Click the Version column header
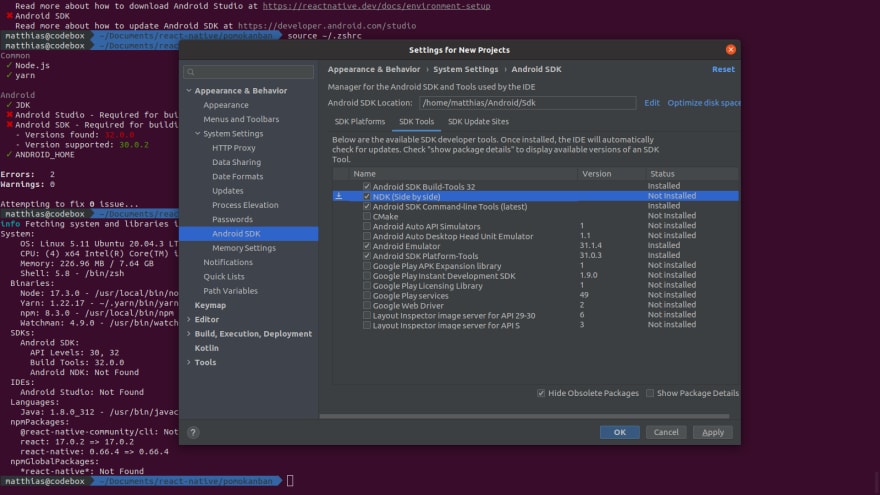The height and width of the screenshot is (495, 880). (x=611, y=174)
